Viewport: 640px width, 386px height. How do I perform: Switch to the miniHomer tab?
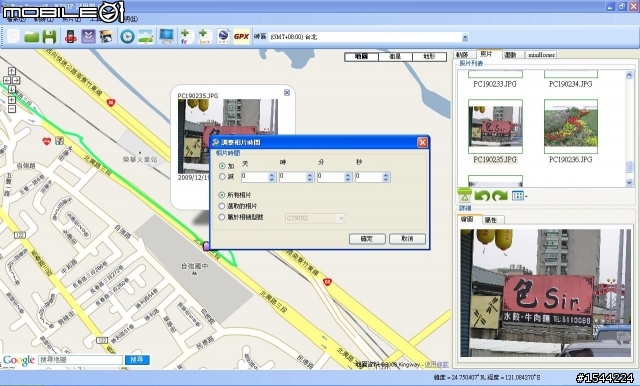pyautogui.click(x=541, y=55)
